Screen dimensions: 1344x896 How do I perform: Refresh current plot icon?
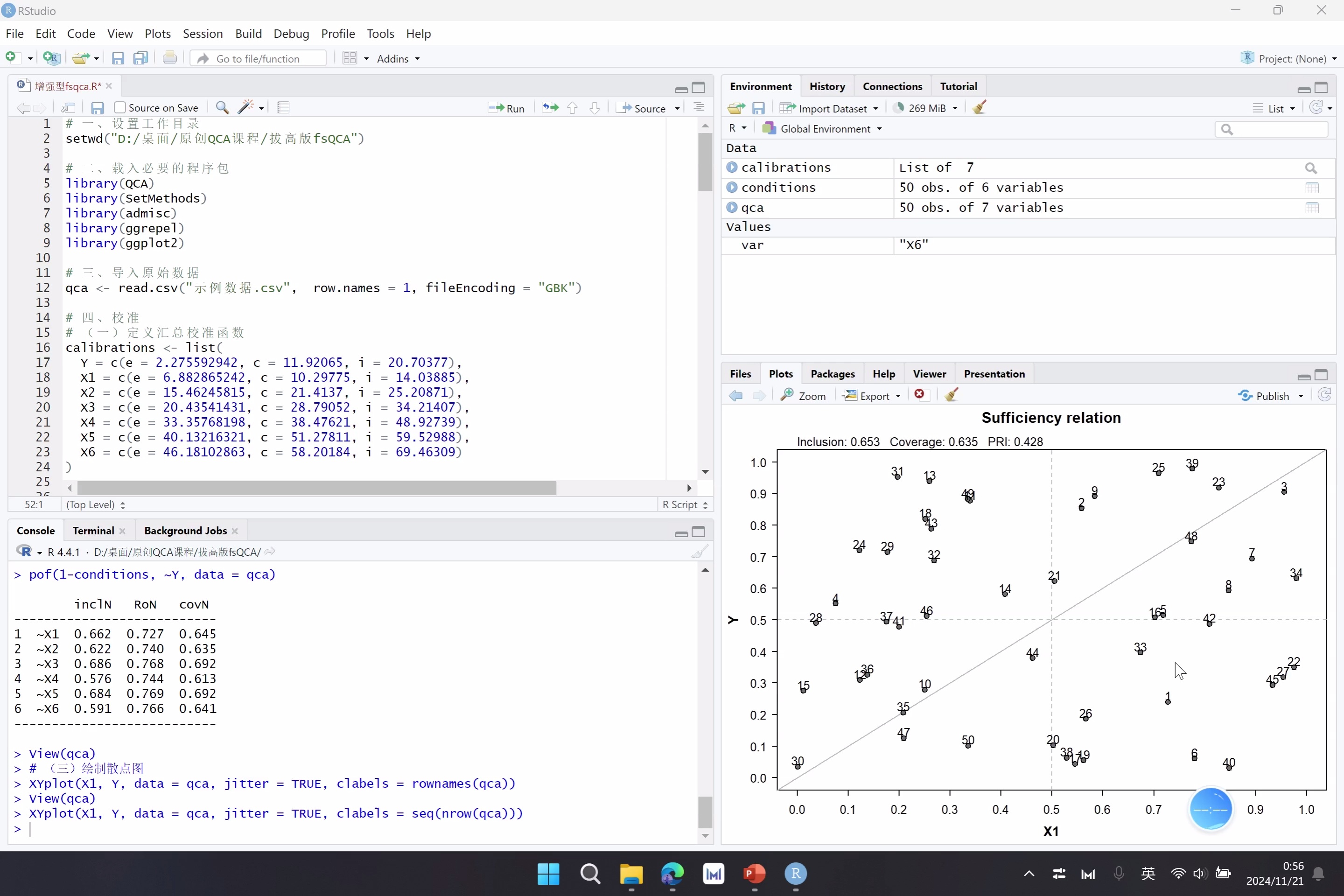point(1324,395)
